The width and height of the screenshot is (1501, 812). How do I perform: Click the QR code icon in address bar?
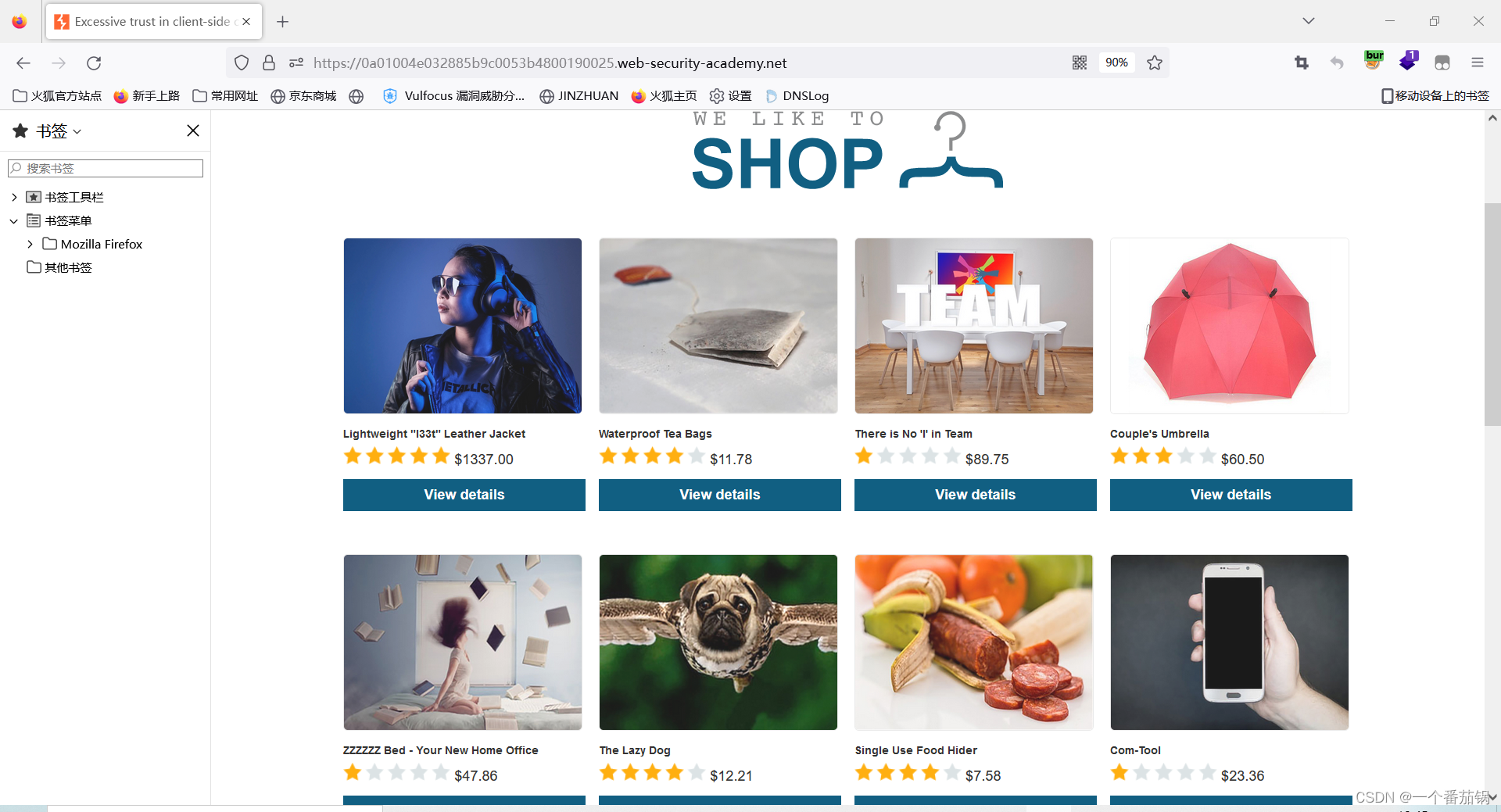[x=1080, y=63]
